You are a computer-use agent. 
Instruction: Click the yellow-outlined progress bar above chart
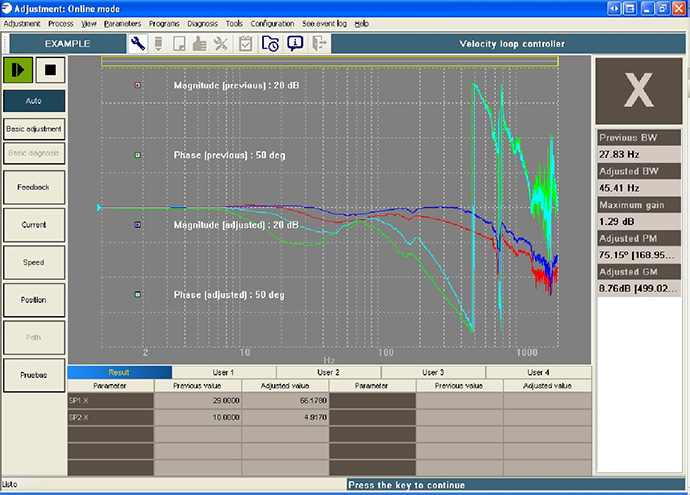point(330,62)
